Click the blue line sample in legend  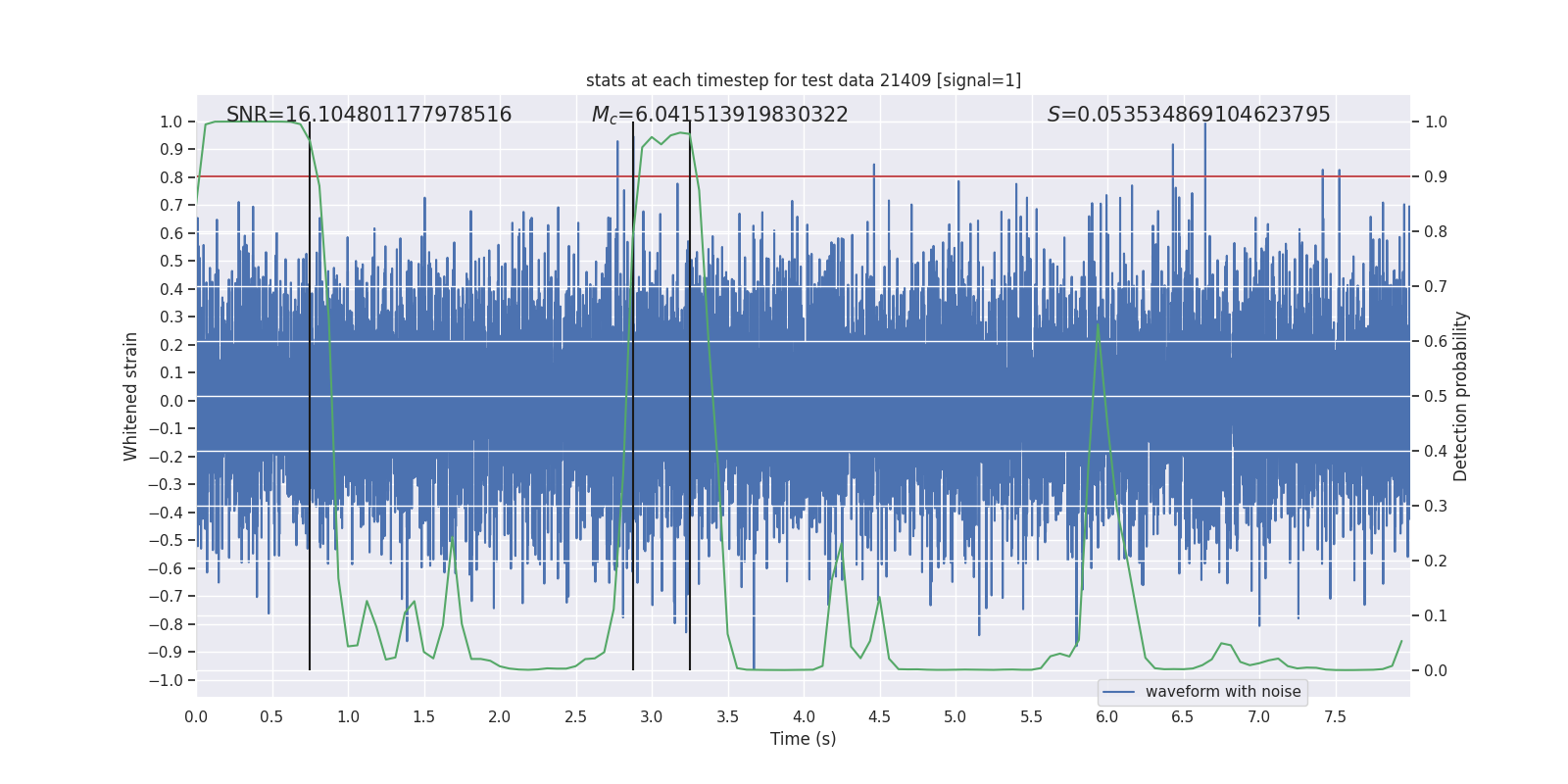click(1119, 692)
